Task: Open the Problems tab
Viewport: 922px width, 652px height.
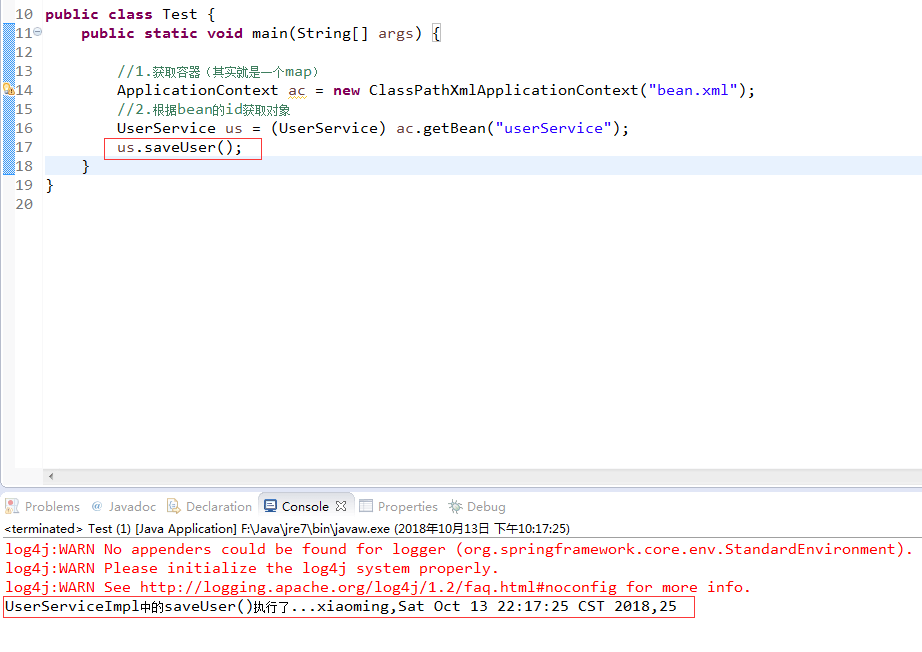Action: point(43,506)
